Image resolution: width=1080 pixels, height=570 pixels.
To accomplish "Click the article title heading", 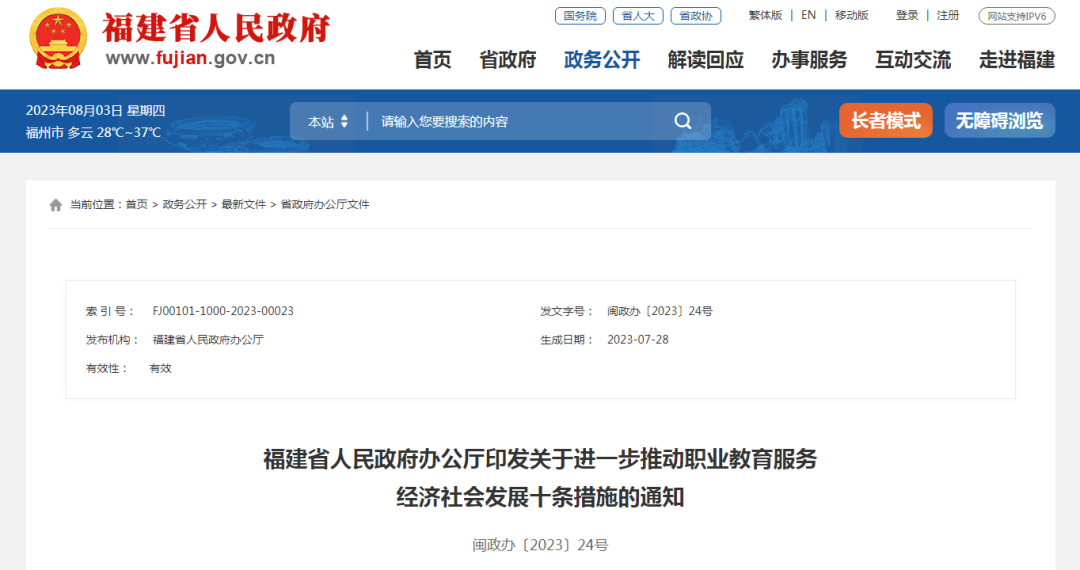I will 540,478.
